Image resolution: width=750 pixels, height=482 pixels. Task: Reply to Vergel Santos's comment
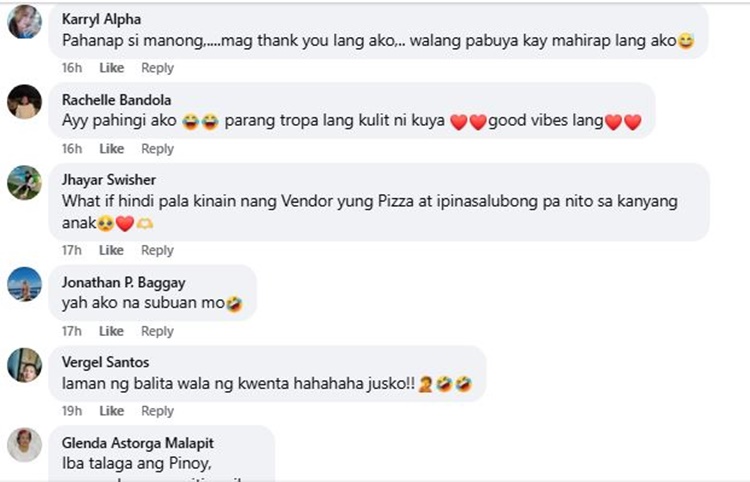click(x=157, y=411)
